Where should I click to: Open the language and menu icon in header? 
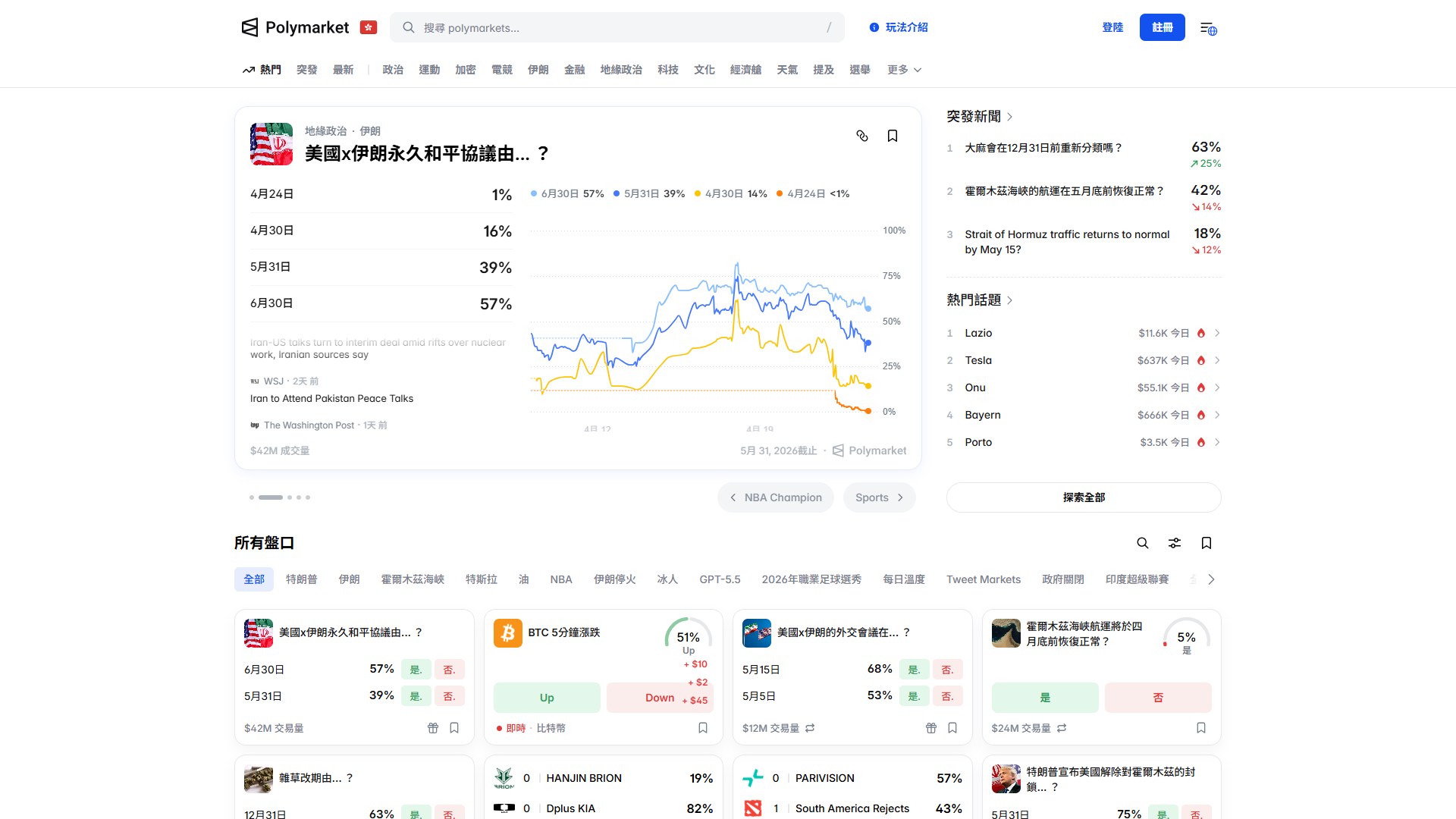(x=1209, y=28)
